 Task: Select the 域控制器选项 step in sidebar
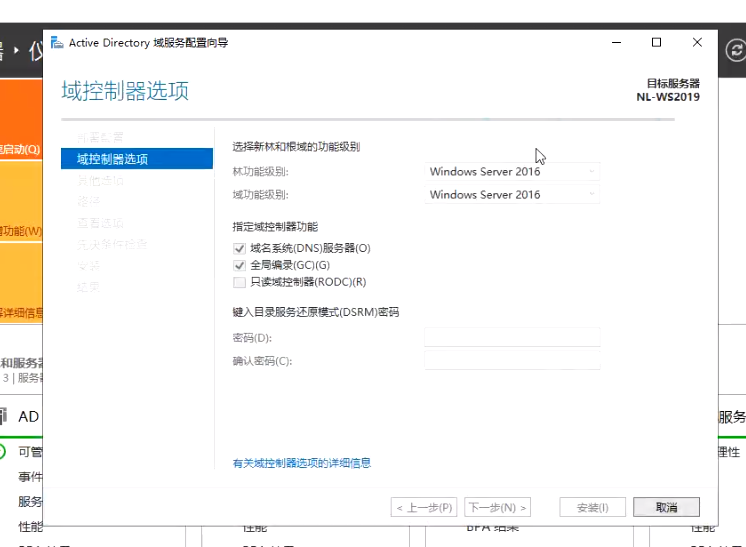coord(137,159)
